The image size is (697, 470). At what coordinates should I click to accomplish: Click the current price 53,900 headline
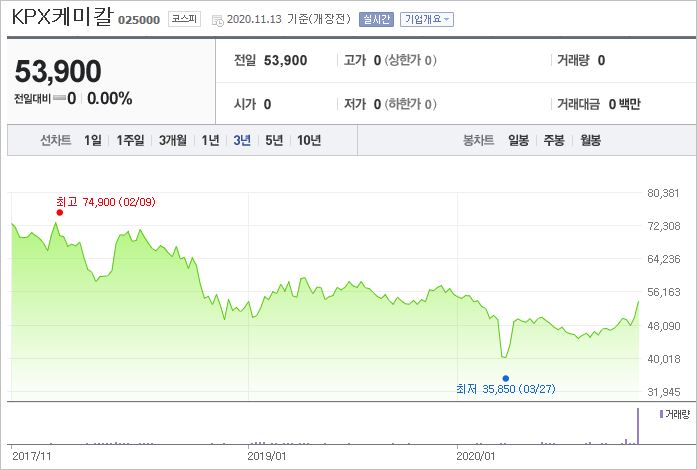pos(58,71)
